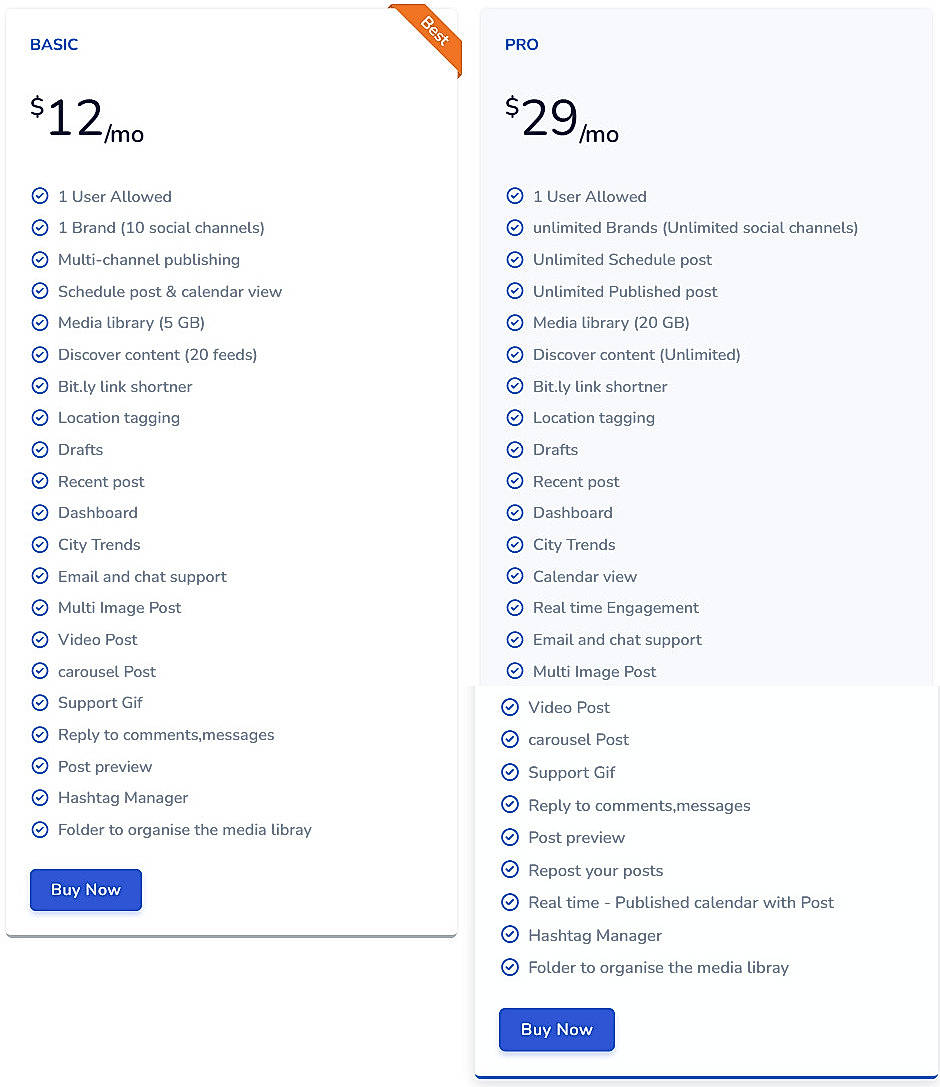This screenshot has width=940, height=1087.
Task: Click Unlimited Published post feature text
Action: (625, 292)
